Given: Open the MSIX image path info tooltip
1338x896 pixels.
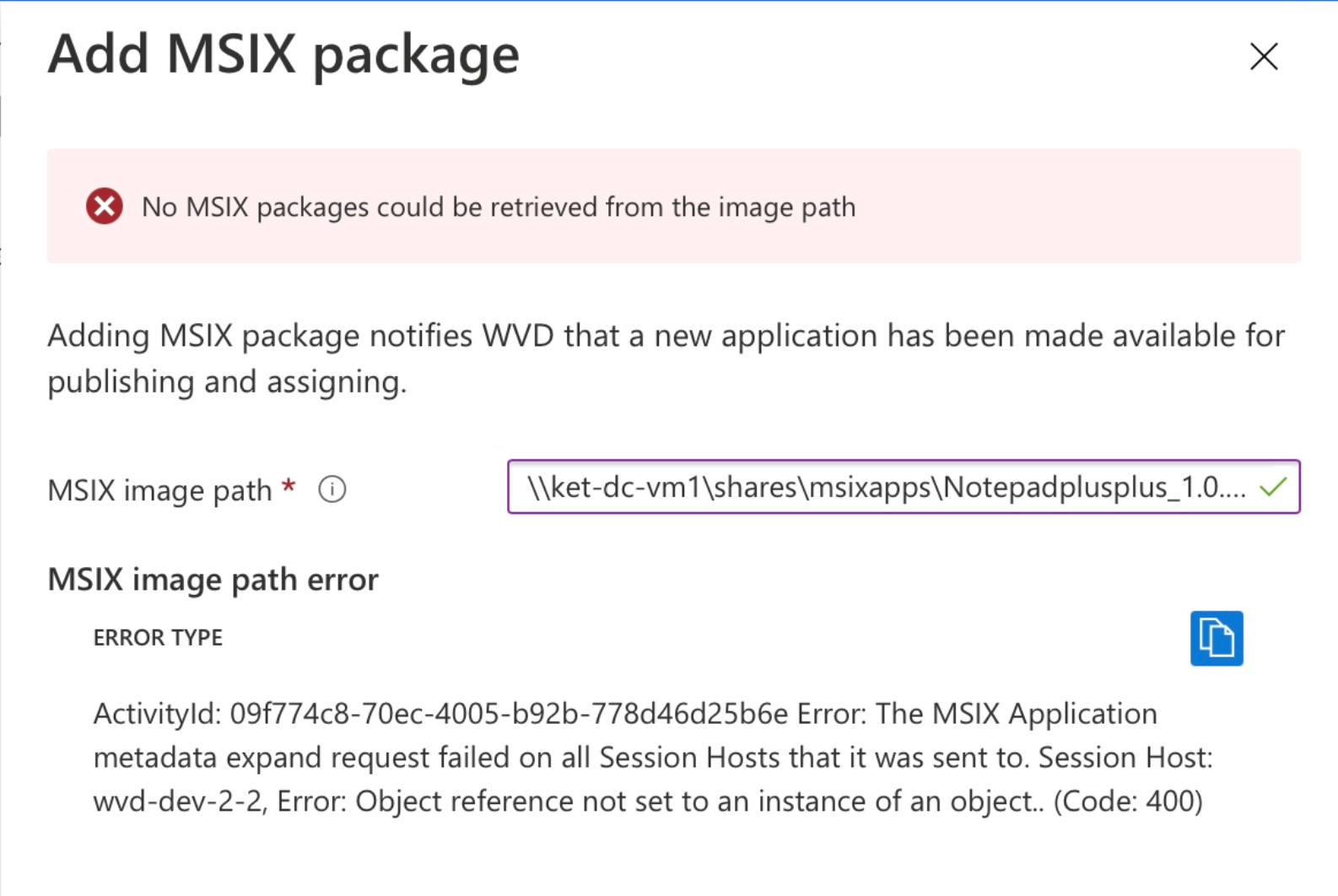Looking at the screenshot, I should point(332,489).
